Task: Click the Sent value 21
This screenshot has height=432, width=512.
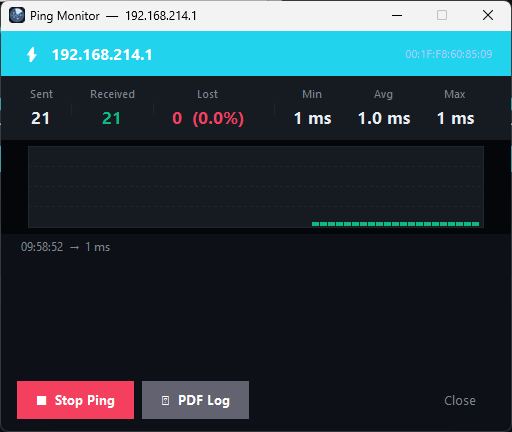Action: (x=40, y=118)
